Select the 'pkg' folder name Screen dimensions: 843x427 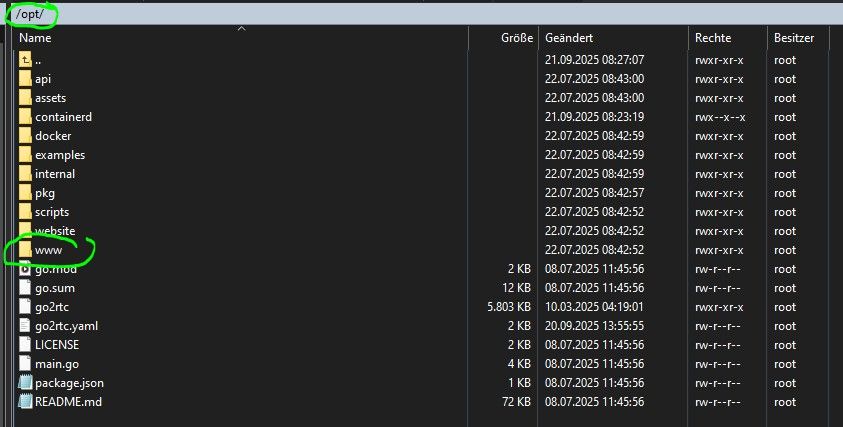point(45,193)
